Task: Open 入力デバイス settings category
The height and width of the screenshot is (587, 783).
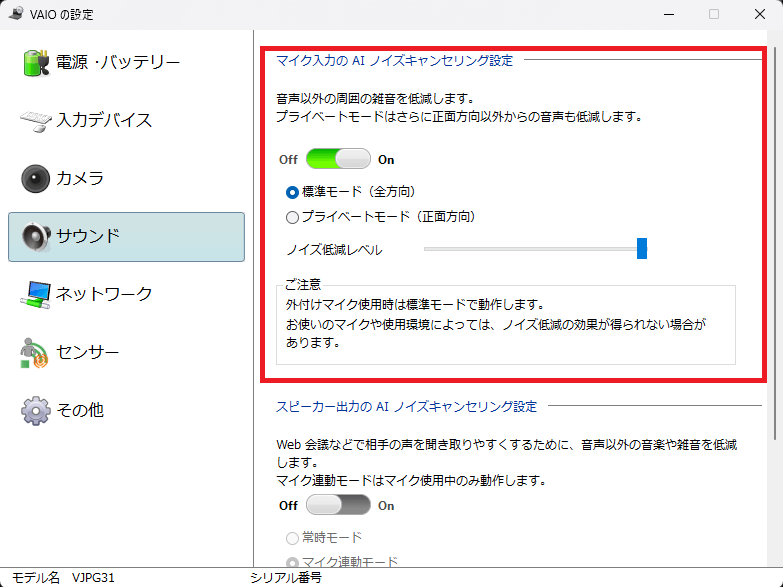Action: click(x=126, y=120)
